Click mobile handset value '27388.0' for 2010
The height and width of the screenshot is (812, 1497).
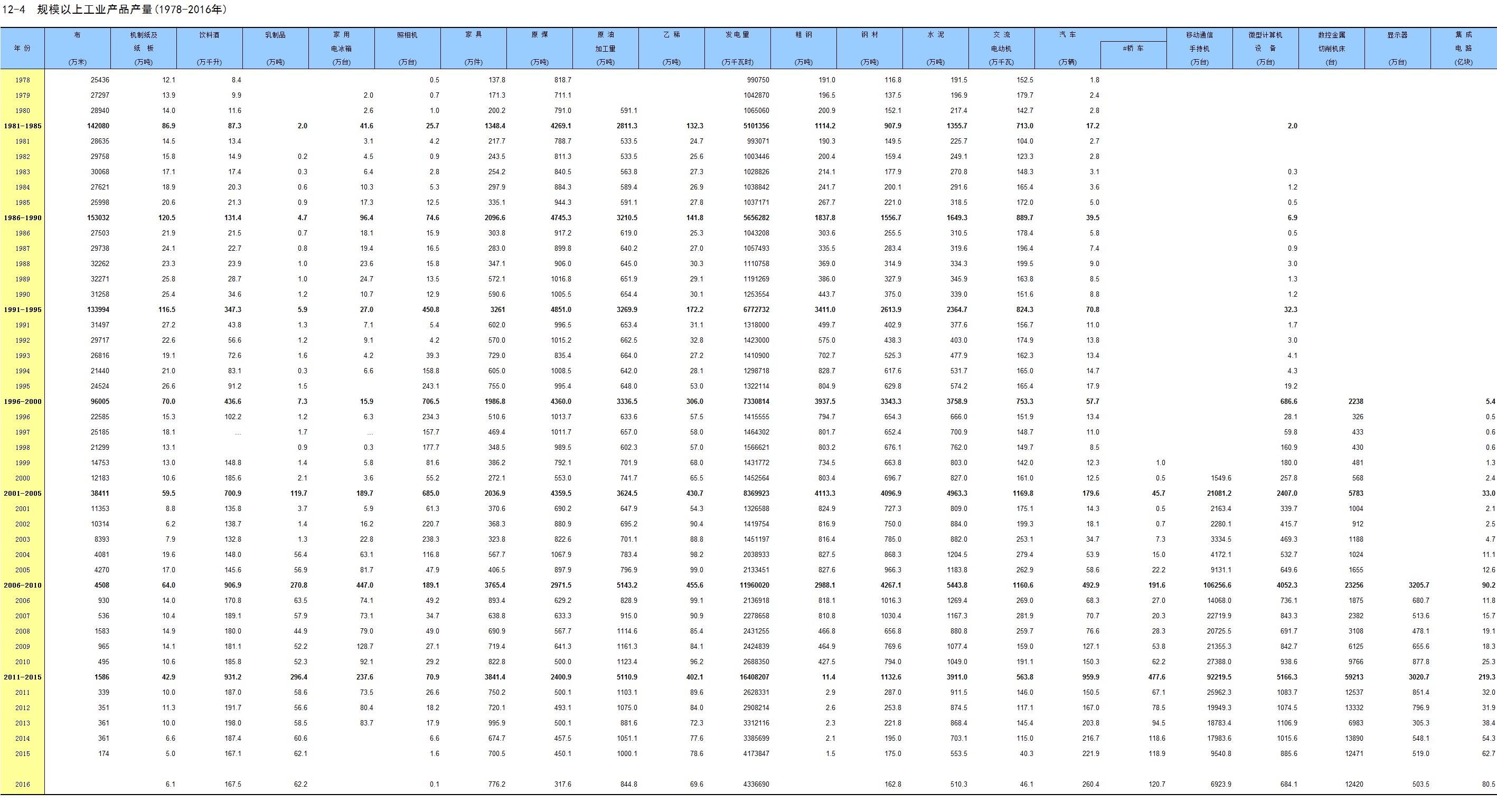[x=1219, y=662]
